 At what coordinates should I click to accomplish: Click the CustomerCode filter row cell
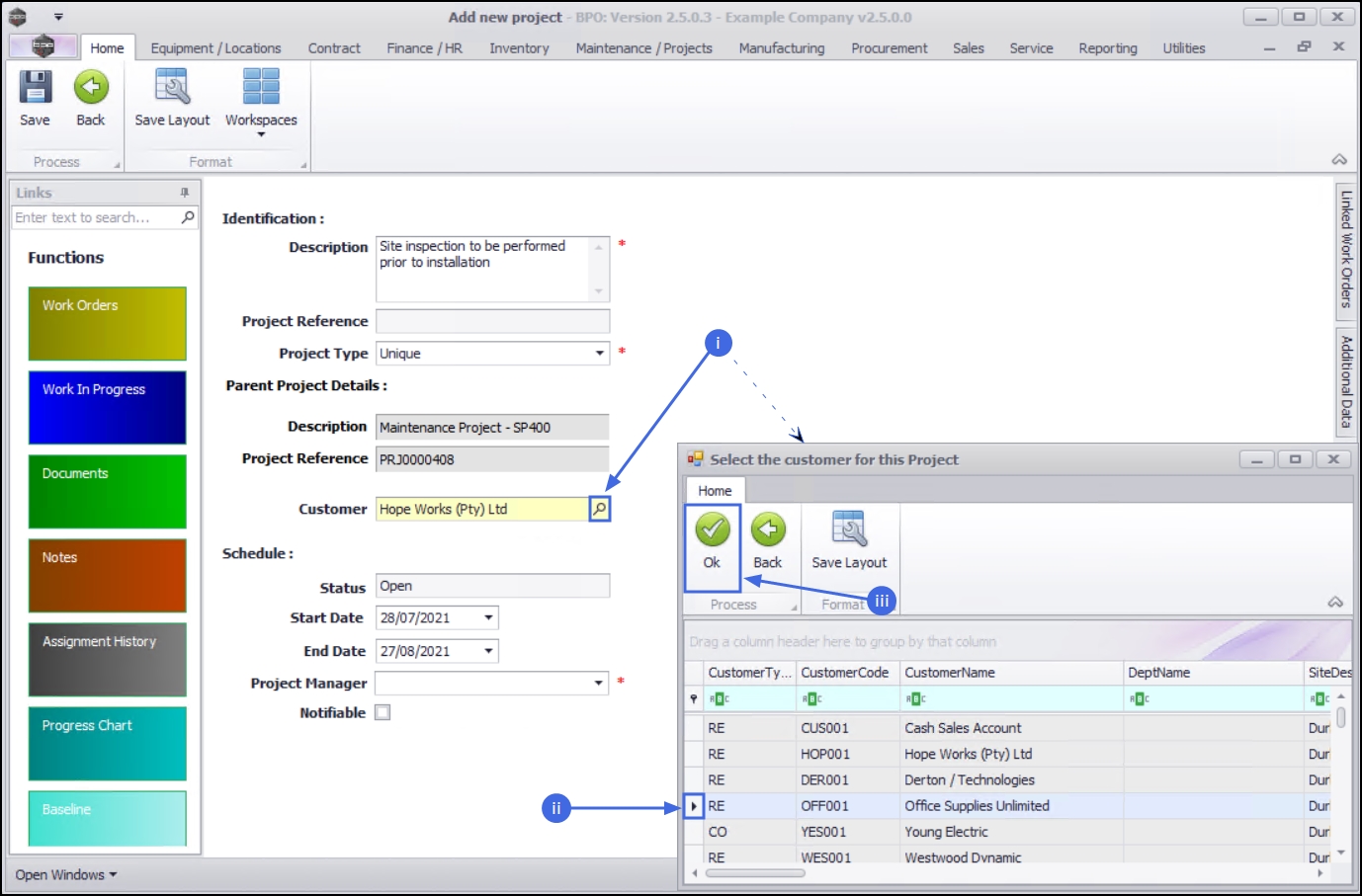847,698
